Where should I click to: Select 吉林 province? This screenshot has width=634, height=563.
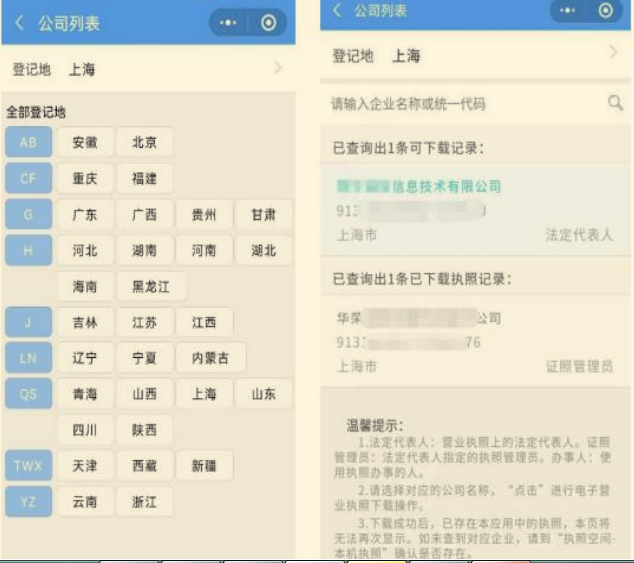85,322
